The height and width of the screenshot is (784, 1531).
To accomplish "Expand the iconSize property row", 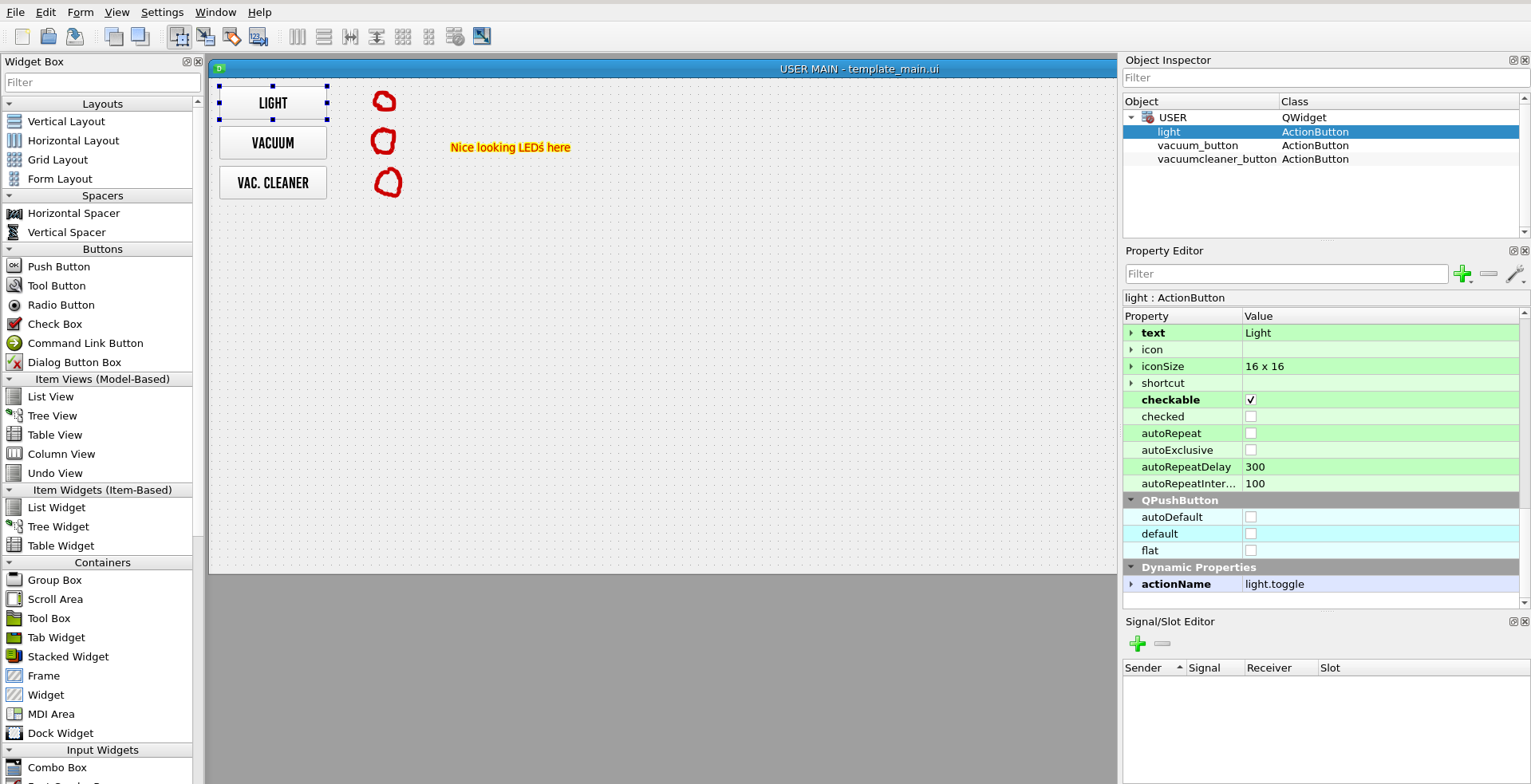I will (x=1131, y=367).
